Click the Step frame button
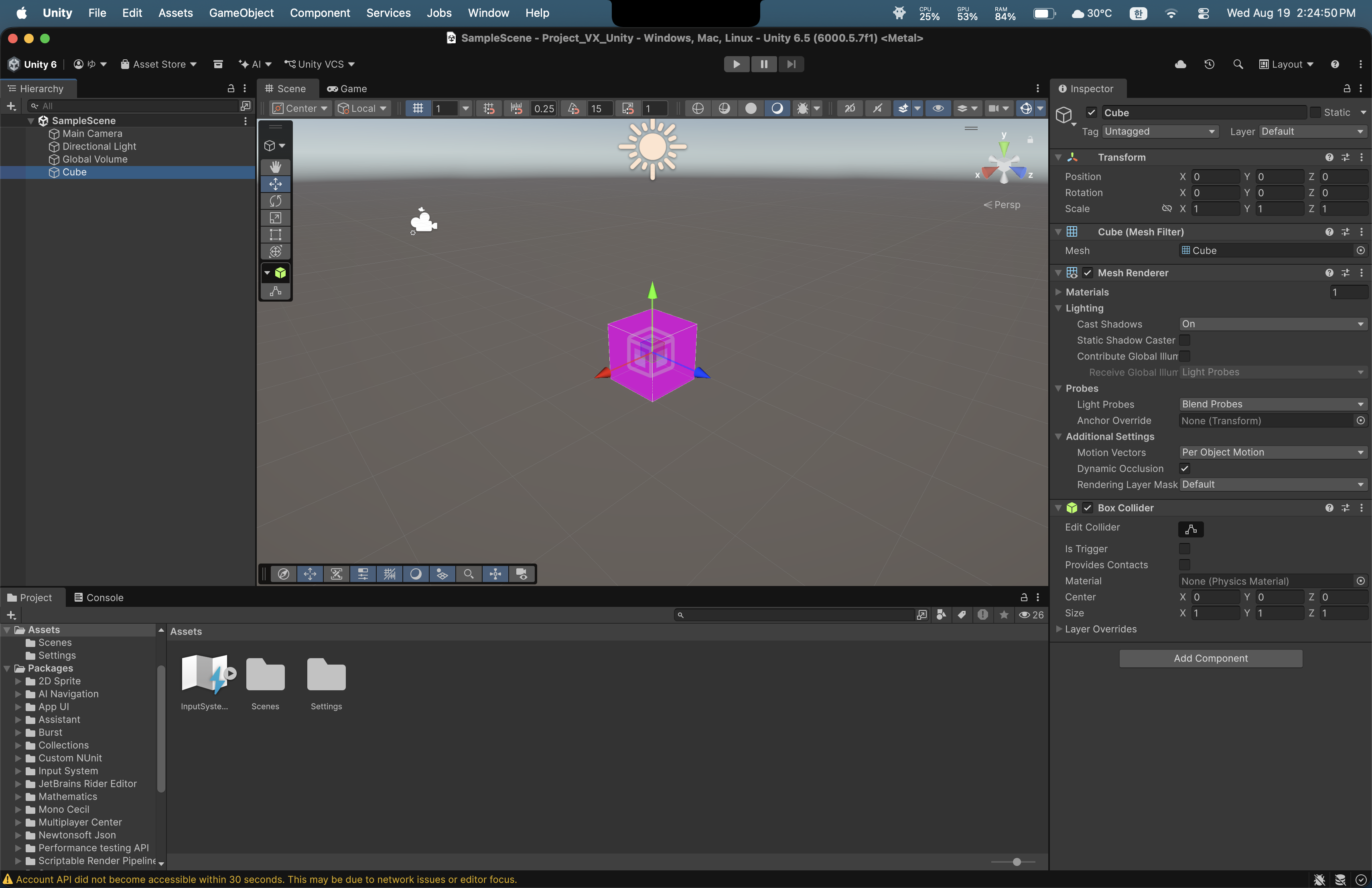 coord(791,64)
